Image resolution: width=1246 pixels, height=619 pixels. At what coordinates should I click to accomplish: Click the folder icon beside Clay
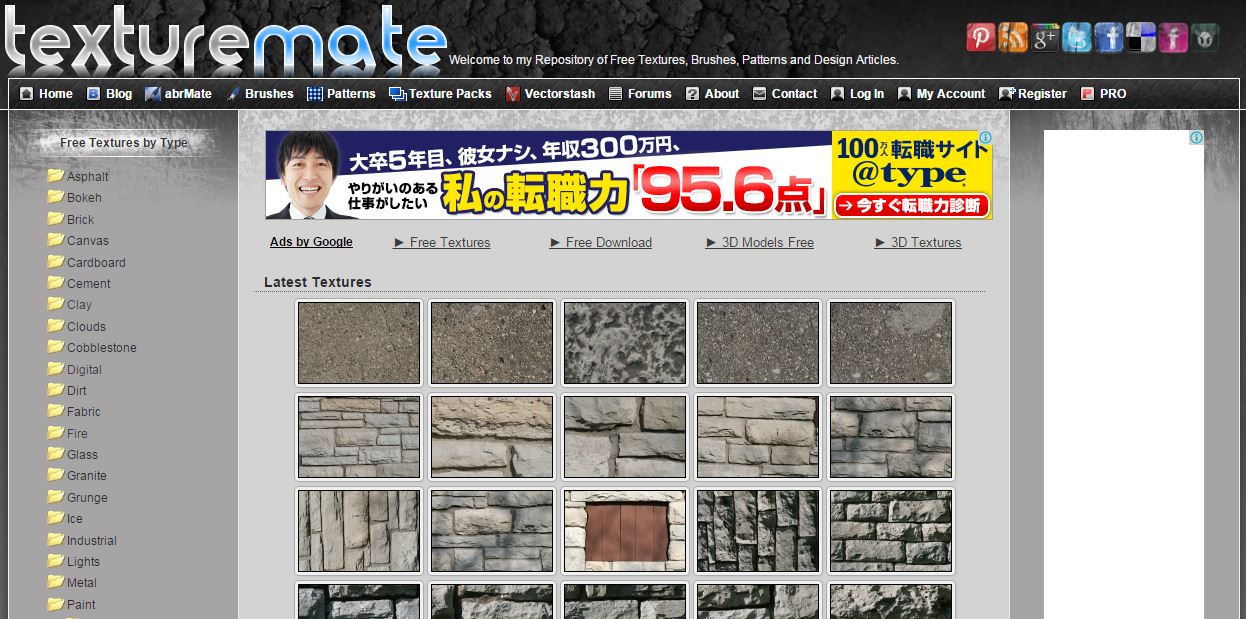click(x=55, y=304)
